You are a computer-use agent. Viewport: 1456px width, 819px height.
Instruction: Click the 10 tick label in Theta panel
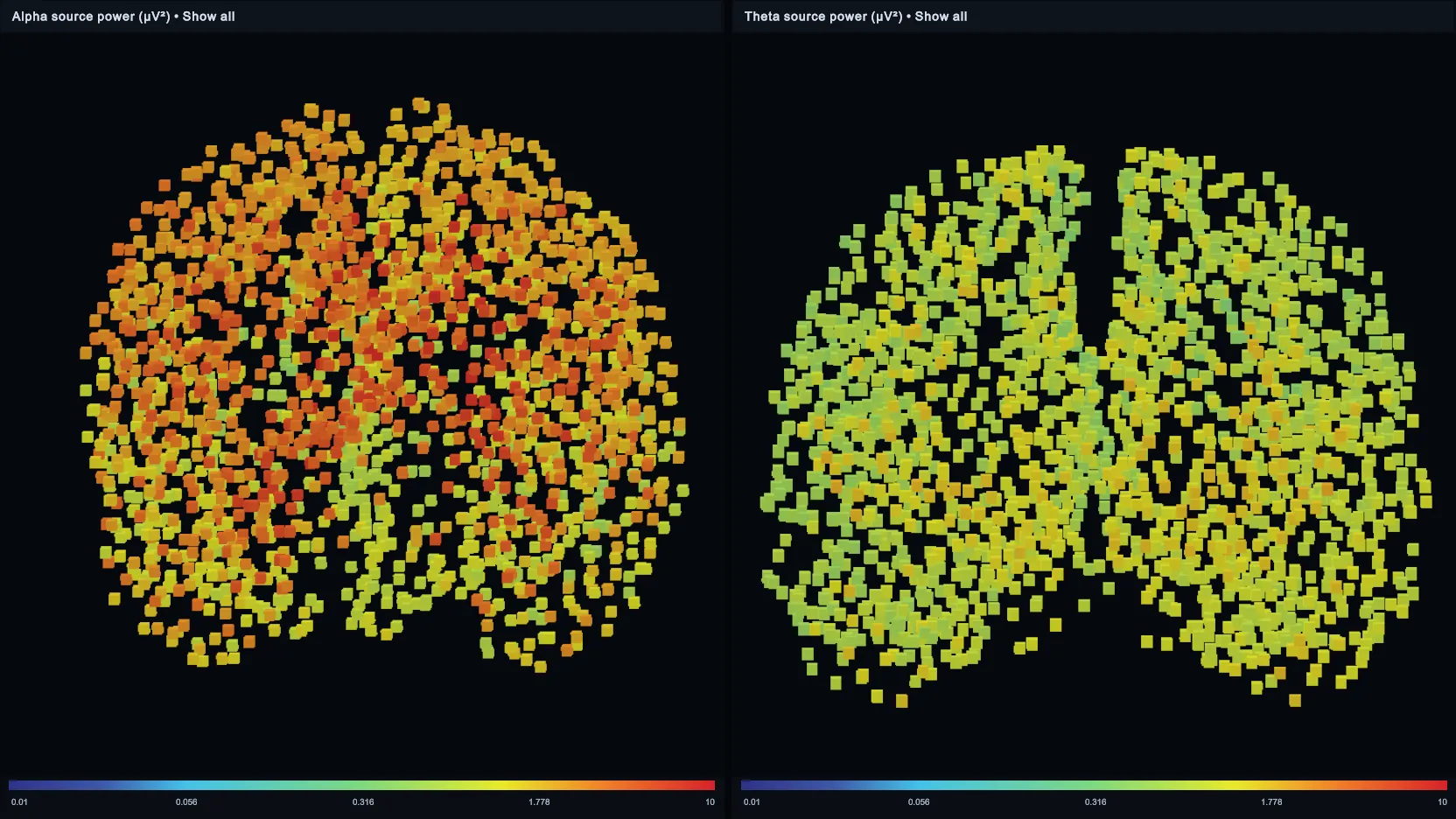tap(1442, 802)
